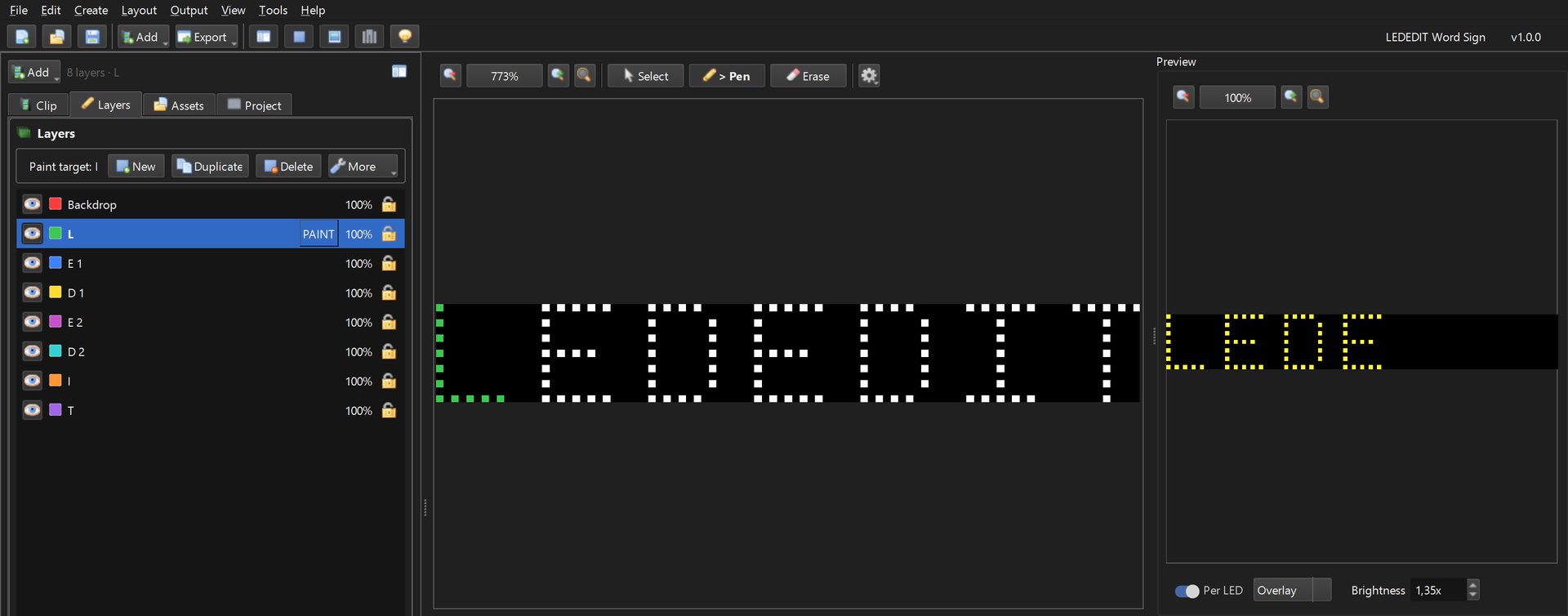The width and height of the screenshot is (1568, 616).
Task: Toggle the Per LED switch
Action: (x=1187, y=591)
